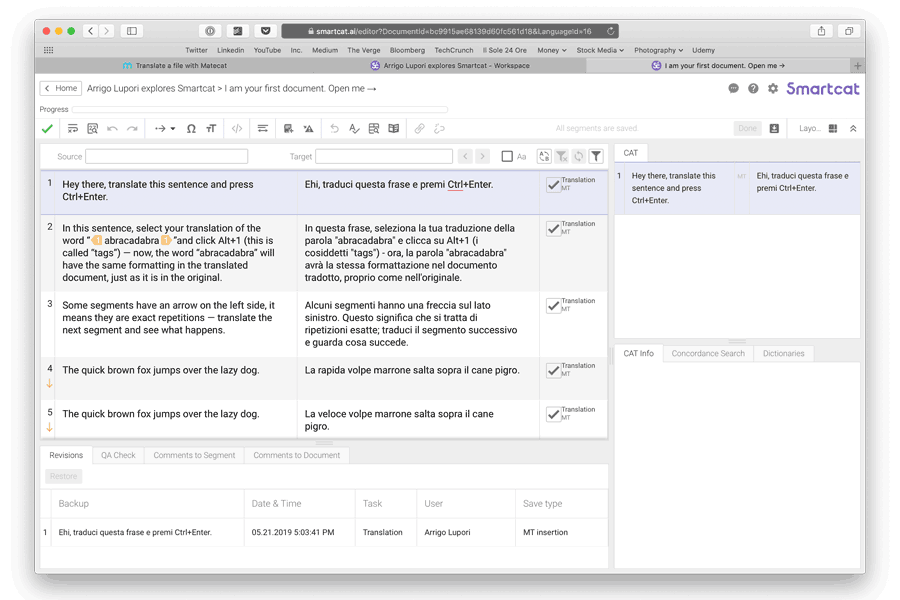The width and height of the screenshot is (900, 600).
Task: Go to next search match arrow
Action: click(x=483, y=156)
